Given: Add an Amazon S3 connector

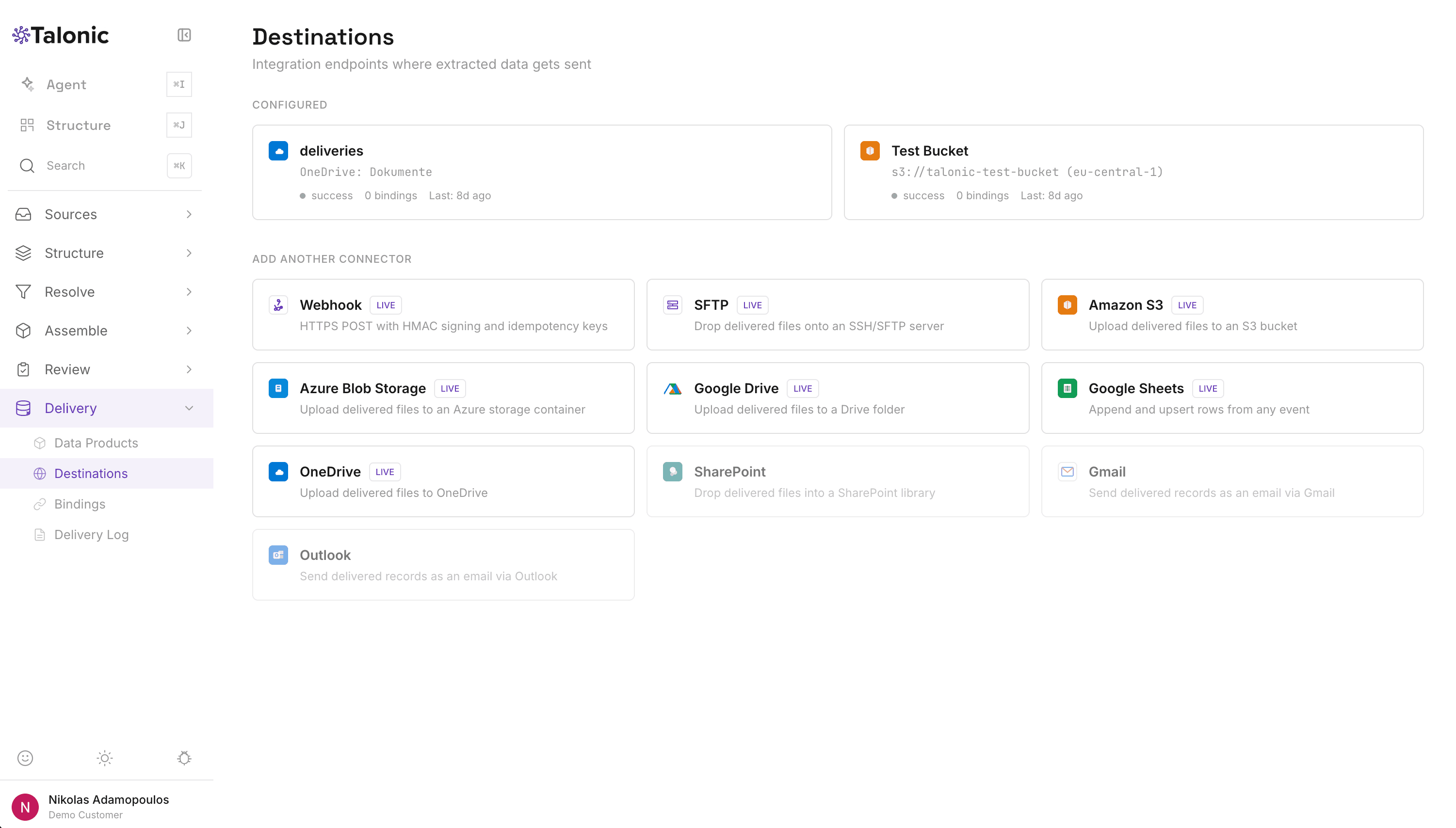Looking at the screenshot, I should (1232, 315).
